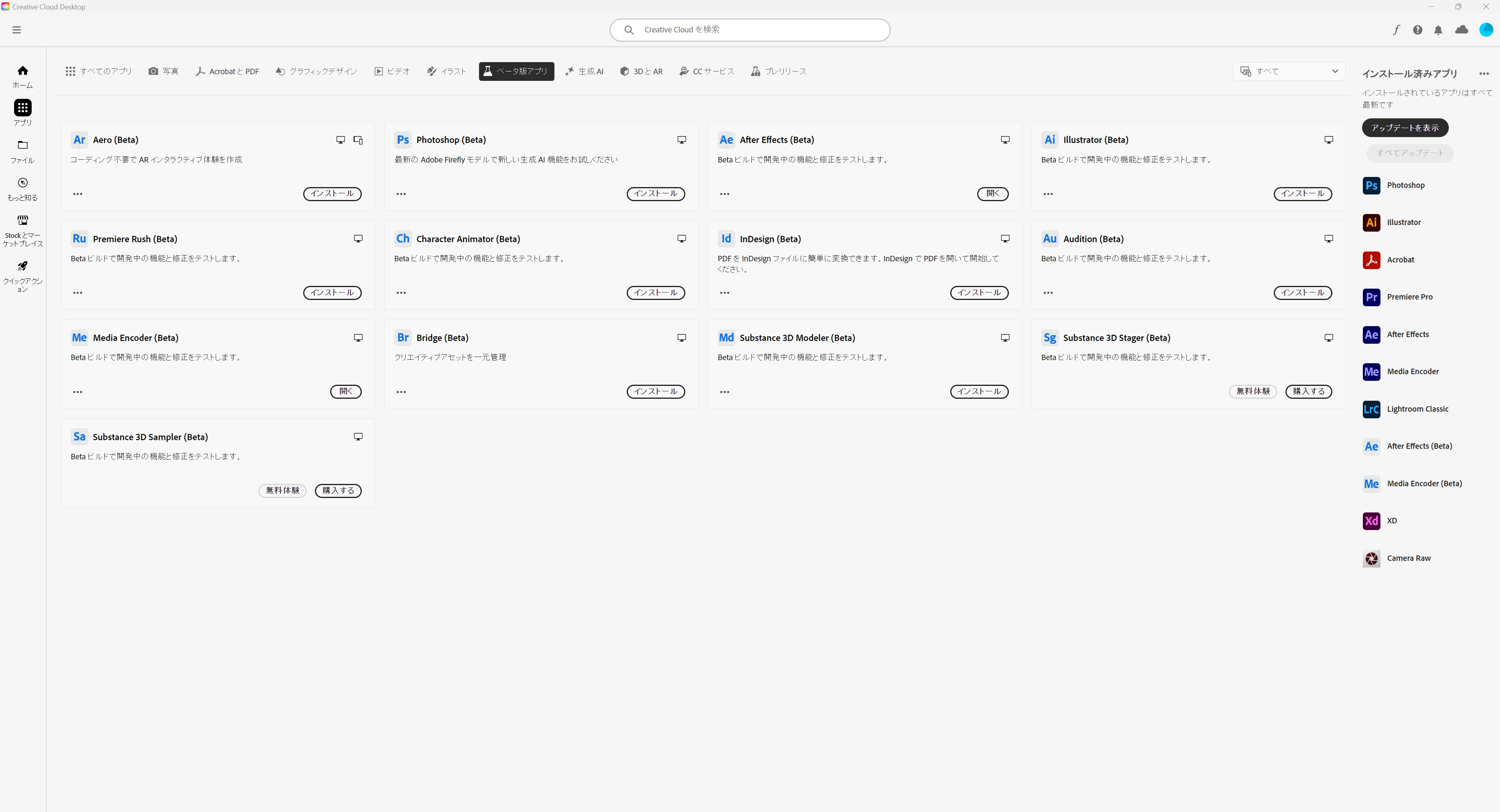Open more options on Bridge (Beta) card
The image size is (1500, 812).
[401, 392]
